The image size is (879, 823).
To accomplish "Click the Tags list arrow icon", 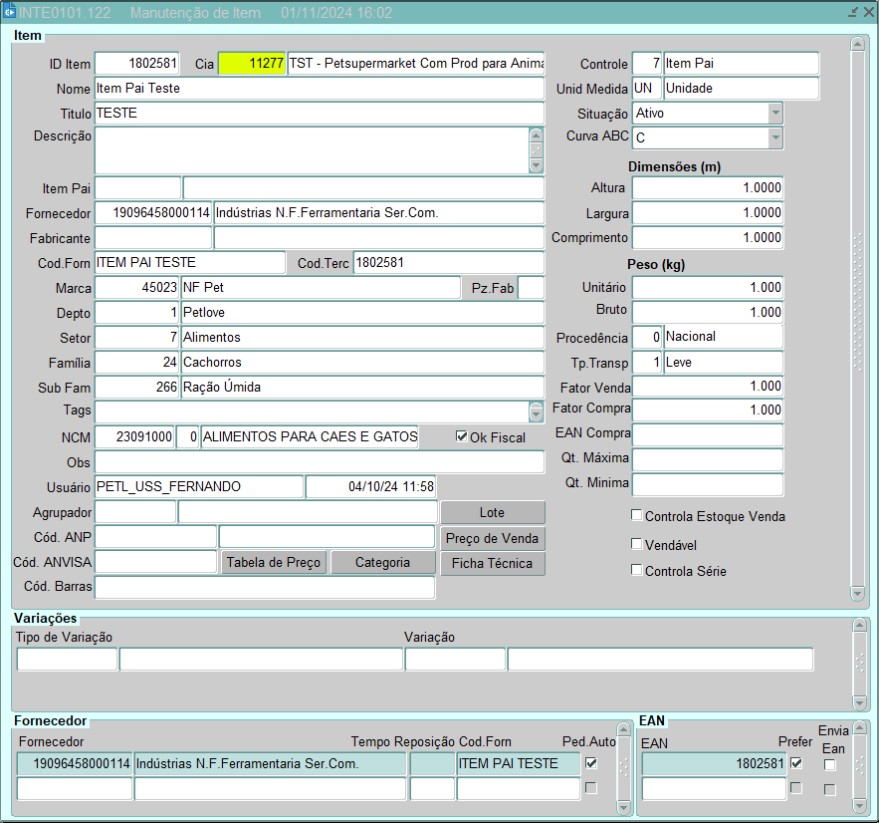I will pyautogui.click(x=536, y=412).
